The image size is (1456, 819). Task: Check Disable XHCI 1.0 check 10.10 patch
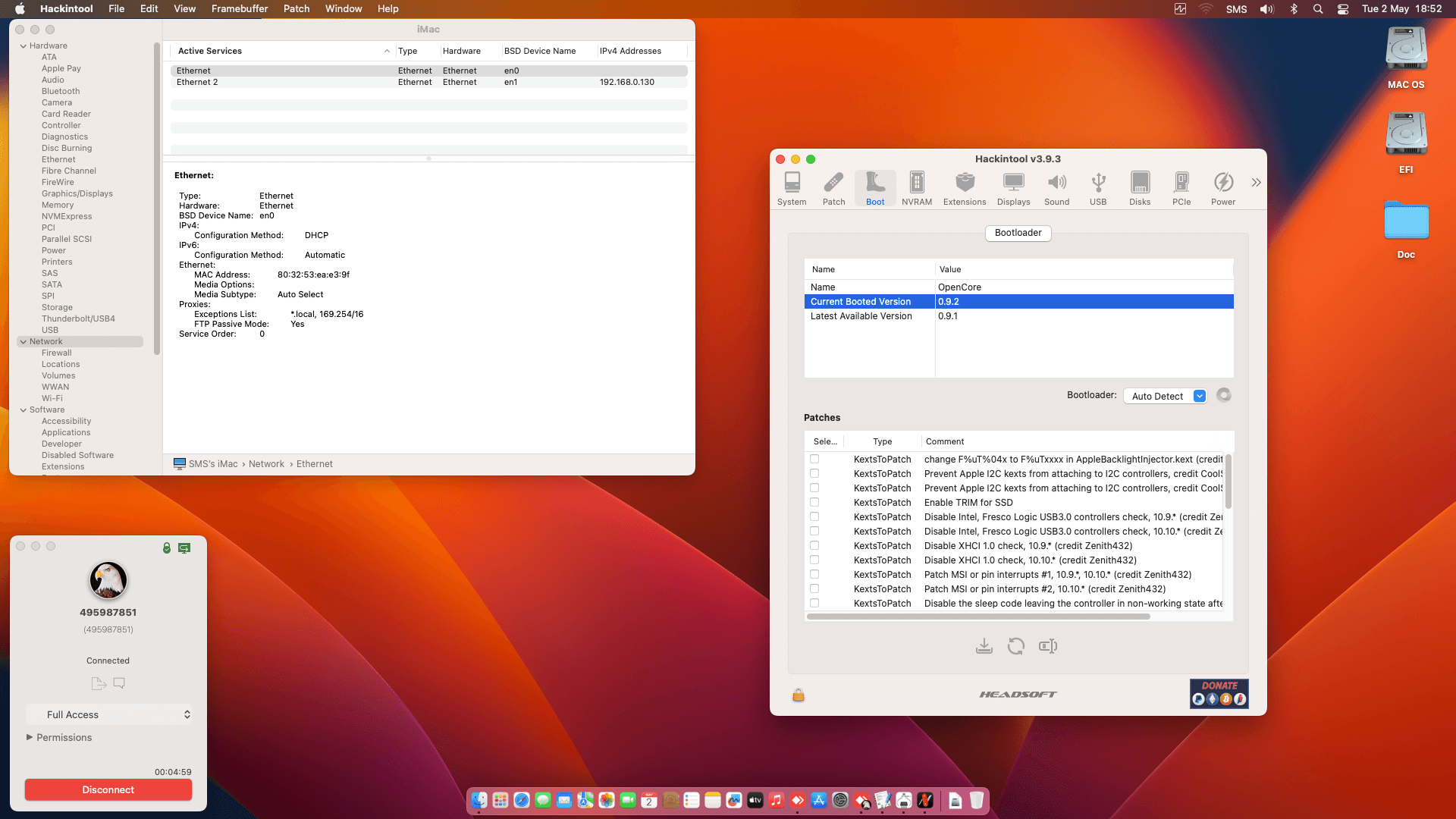[814, 560]
